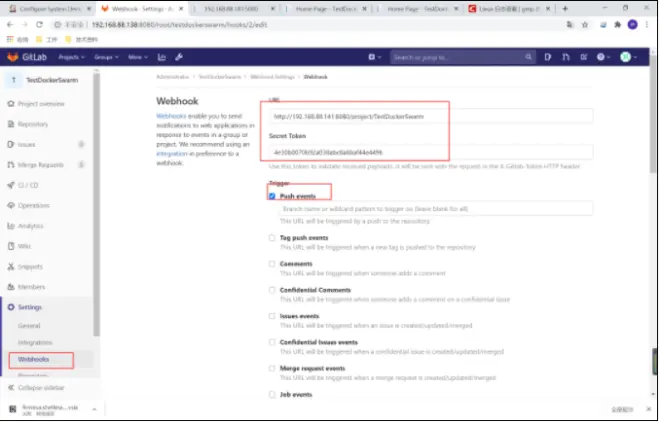Viewport: 660px width, 422px height.
Task: Follow the Webhooks link in description
Action: click(x=171, y=116)
